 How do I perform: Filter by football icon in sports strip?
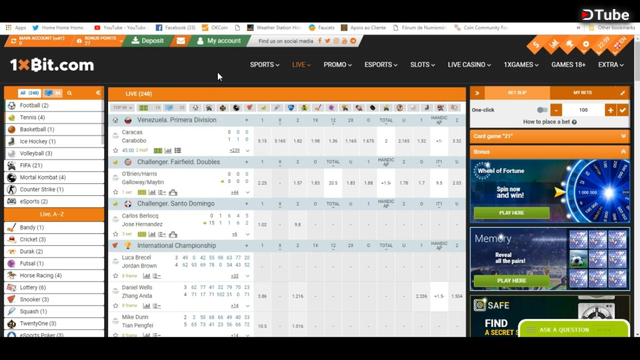coord(196,108)
